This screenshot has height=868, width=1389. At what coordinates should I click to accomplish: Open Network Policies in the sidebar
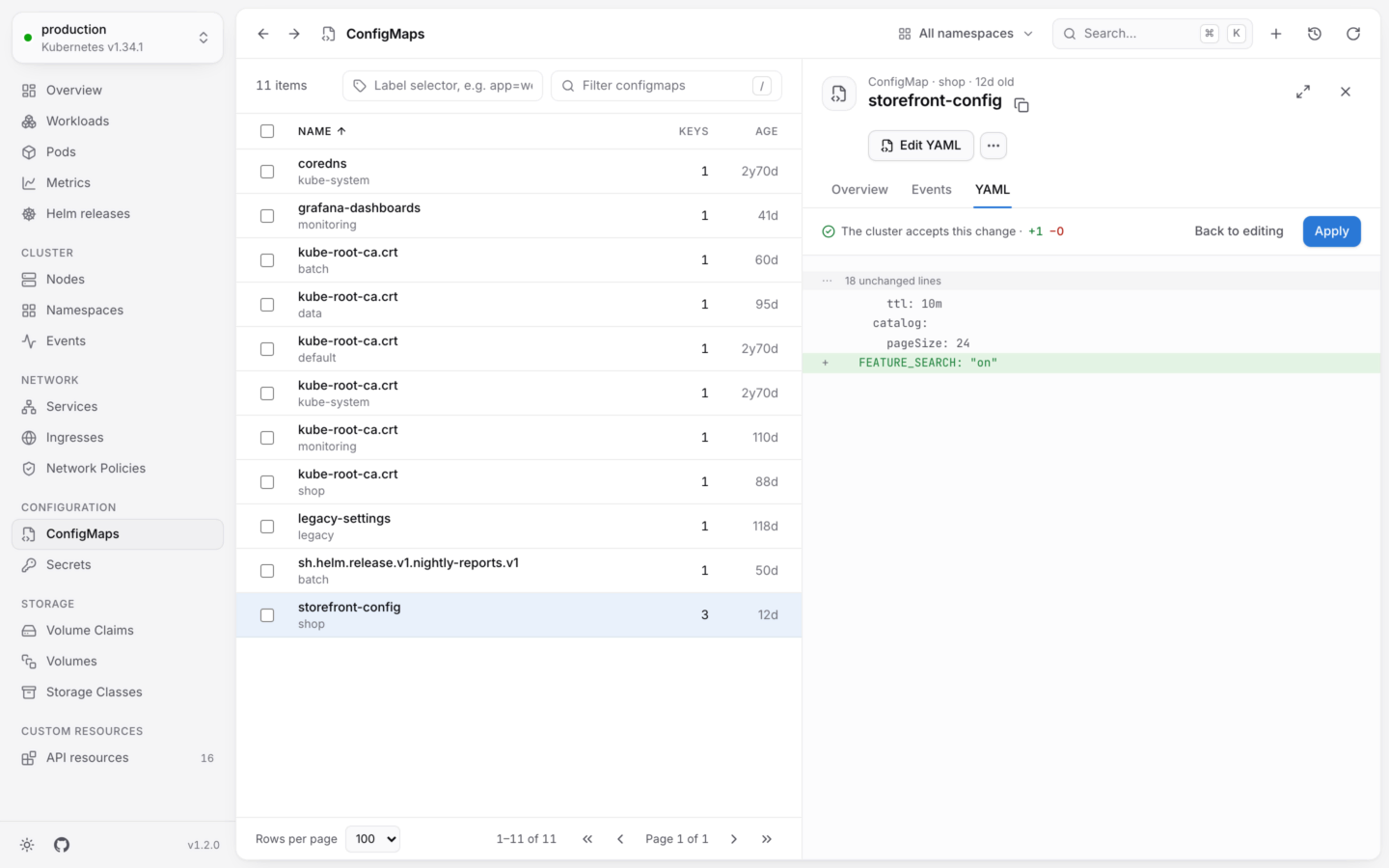pyautogui.click(x=118, y=469)
